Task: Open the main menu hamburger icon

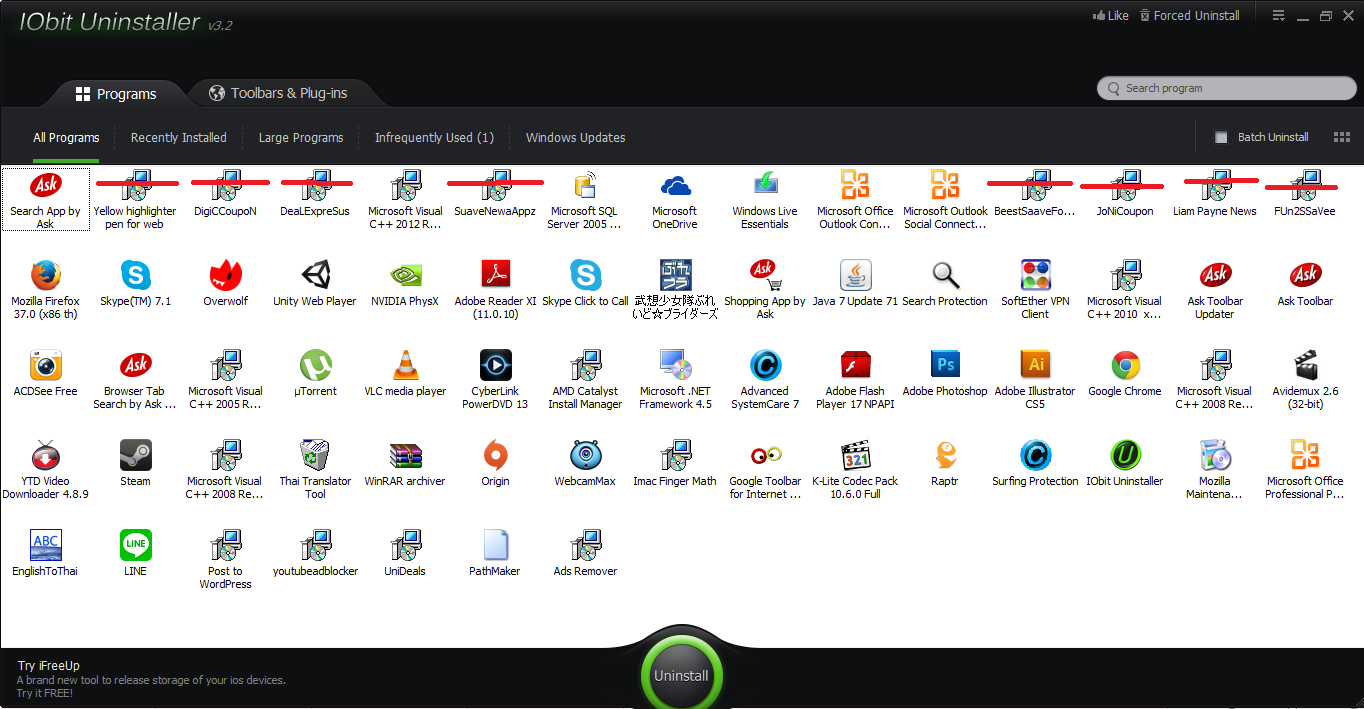Action: tap(1278, 15)
